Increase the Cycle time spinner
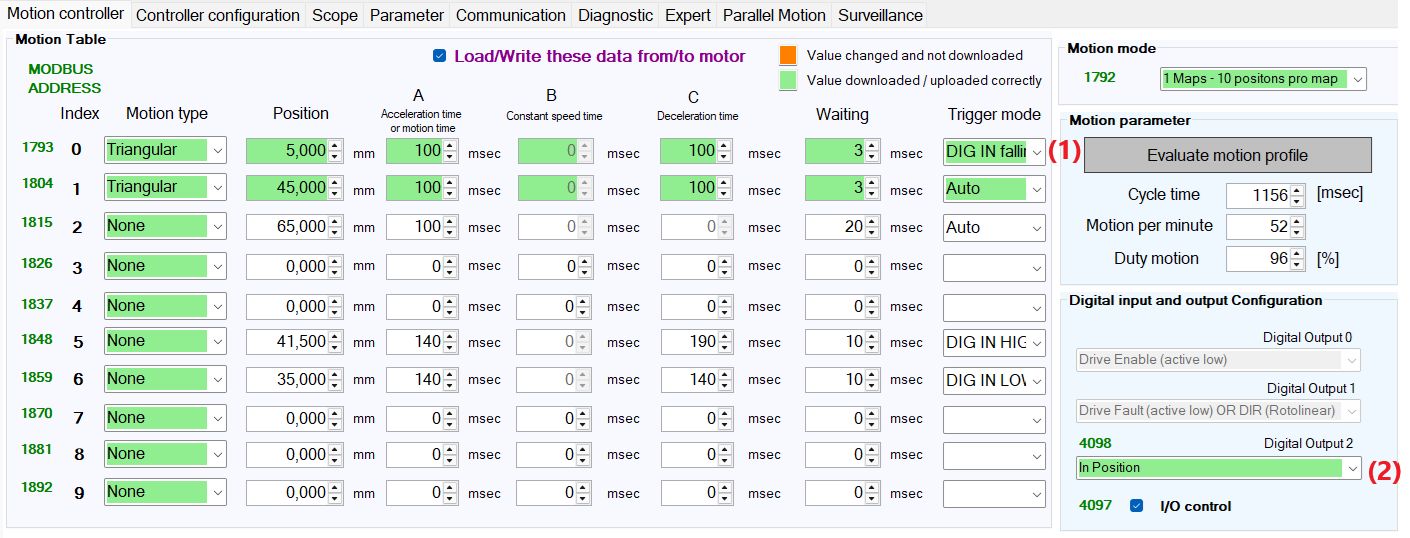Screen dimensions: 1410x538 pyautogui.click(x=1297, y=190)
